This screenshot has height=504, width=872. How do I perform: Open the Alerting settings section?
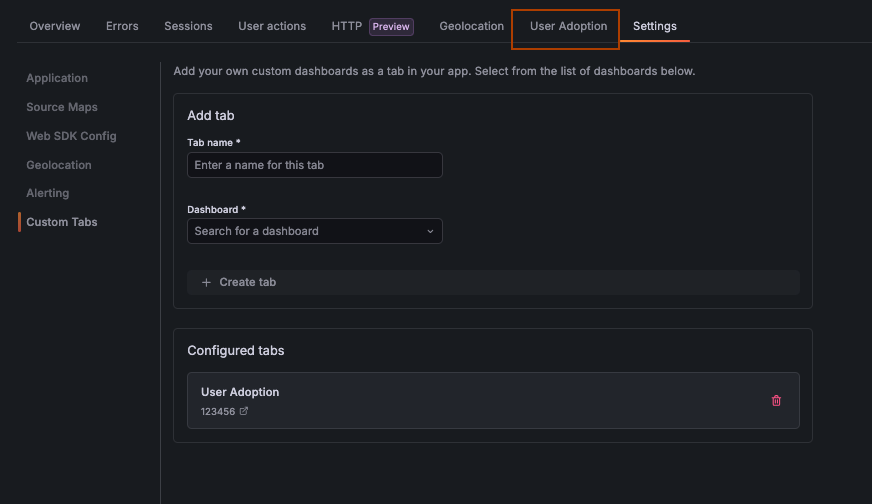coord(48,193)
